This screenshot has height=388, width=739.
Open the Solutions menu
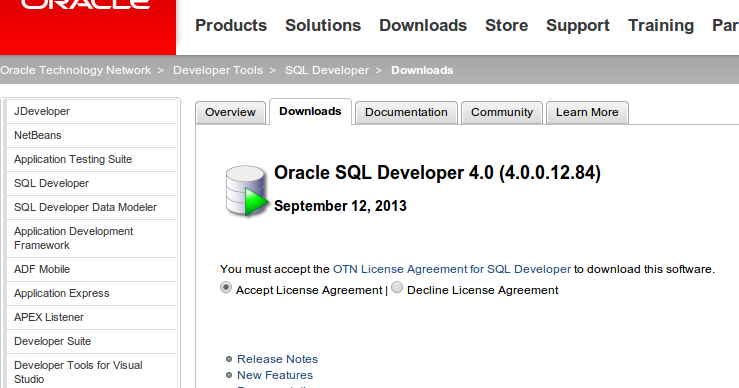point(323,25)
